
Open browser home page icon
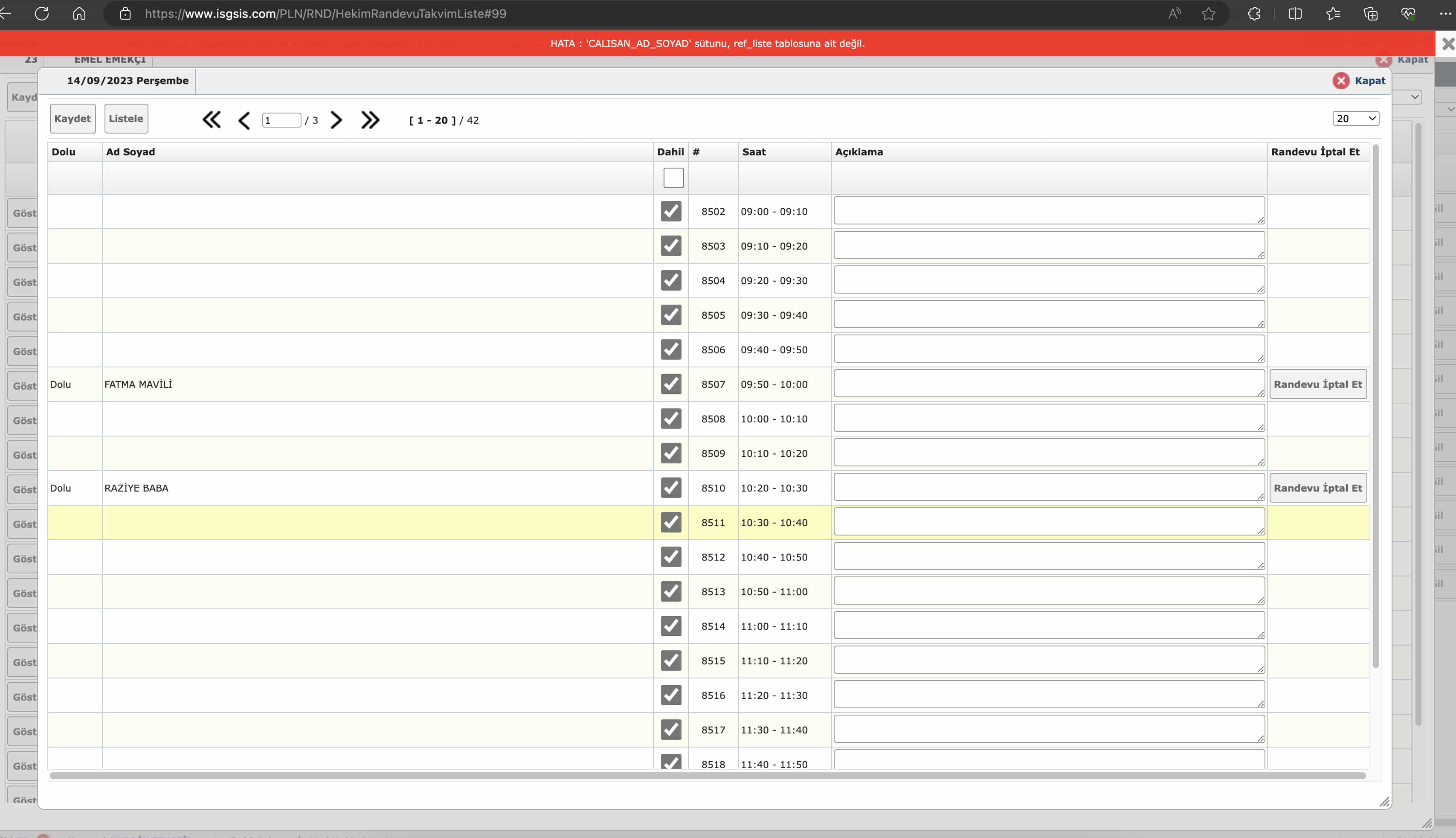pyautogui.click(x=79, y=13)
